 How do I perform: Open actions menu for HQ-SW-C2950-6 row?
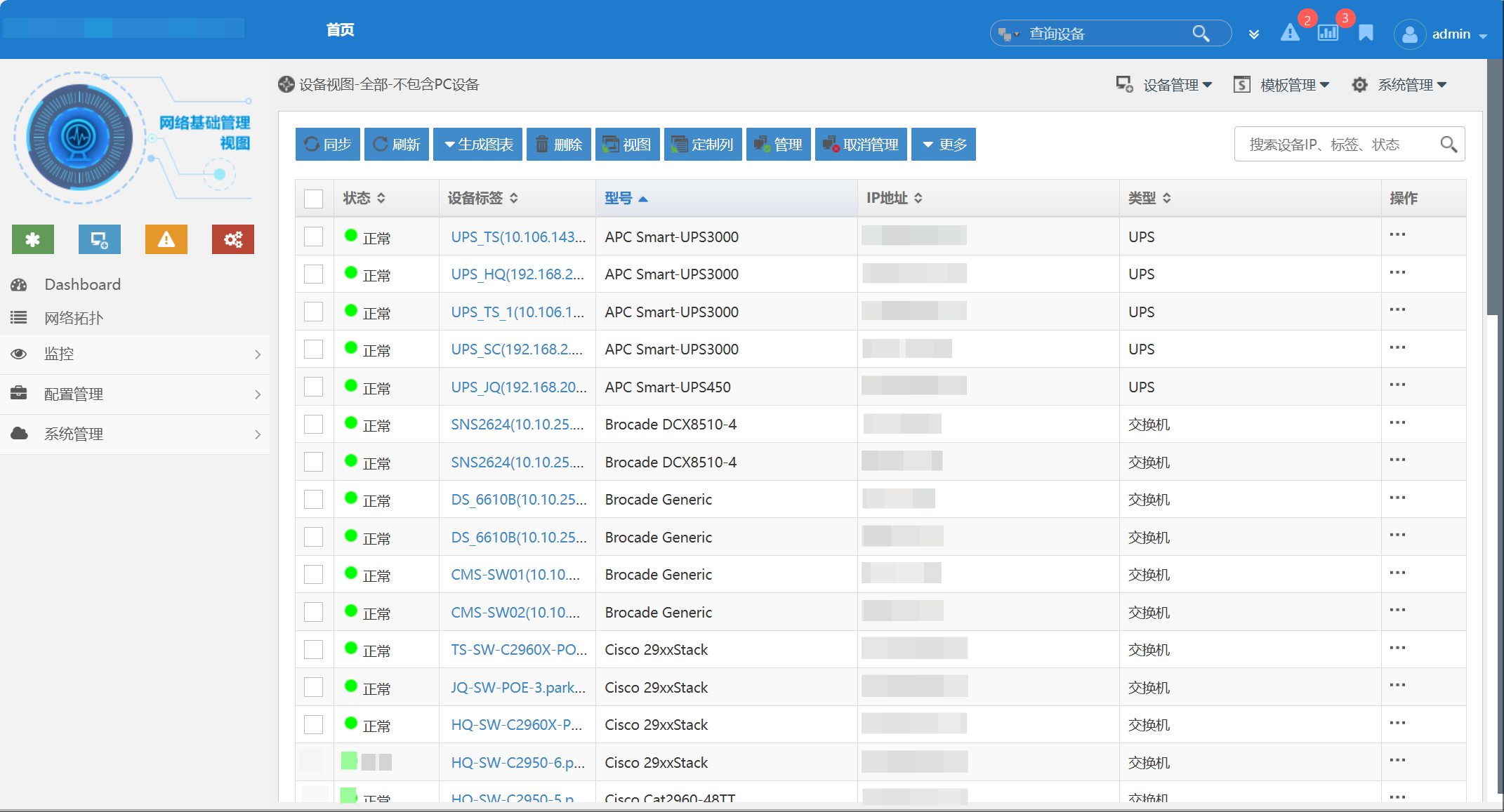coord(1397,760)
